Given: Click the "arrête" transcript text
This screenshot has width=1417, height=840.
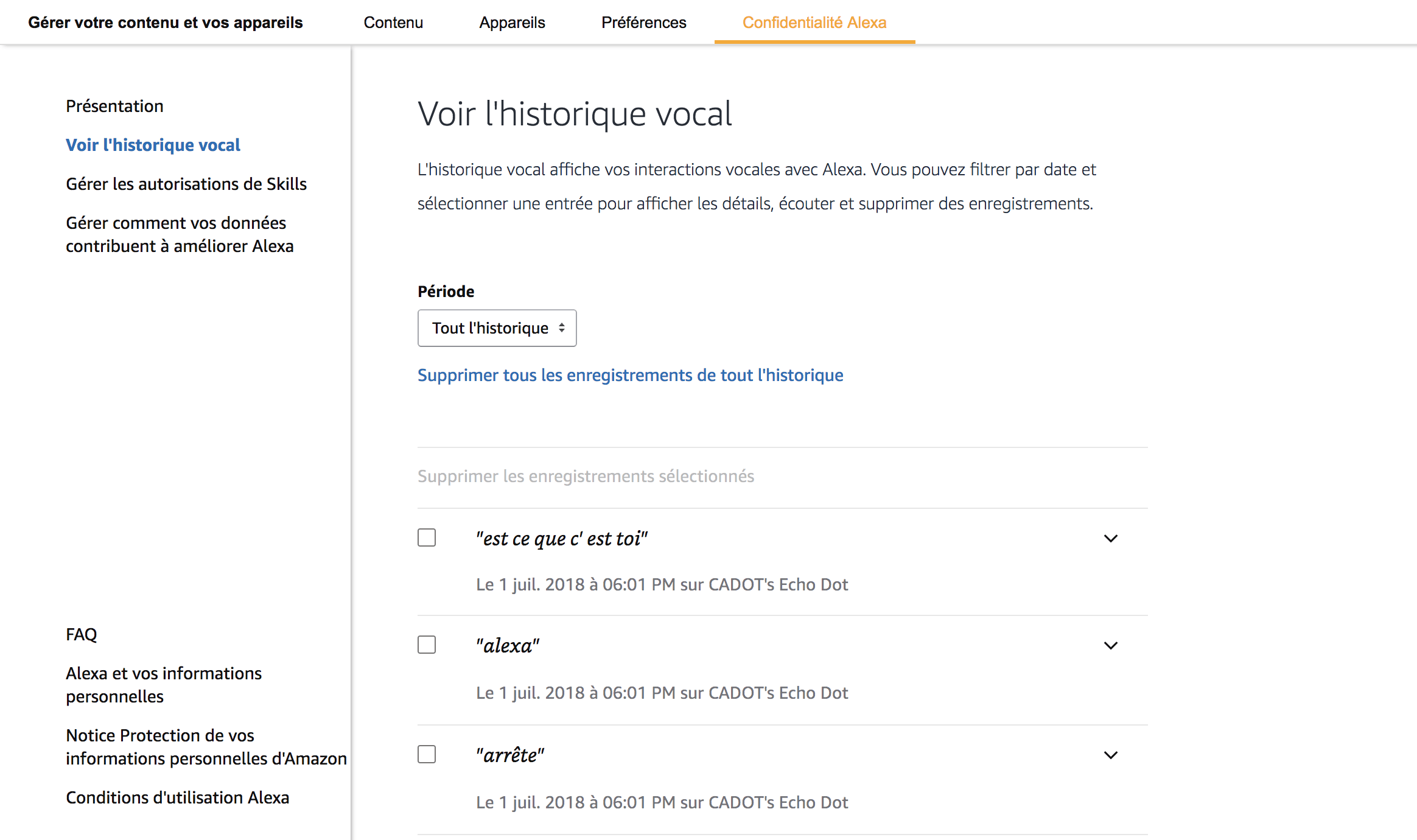Looking at the screenshot, I should tap(510, 755).
